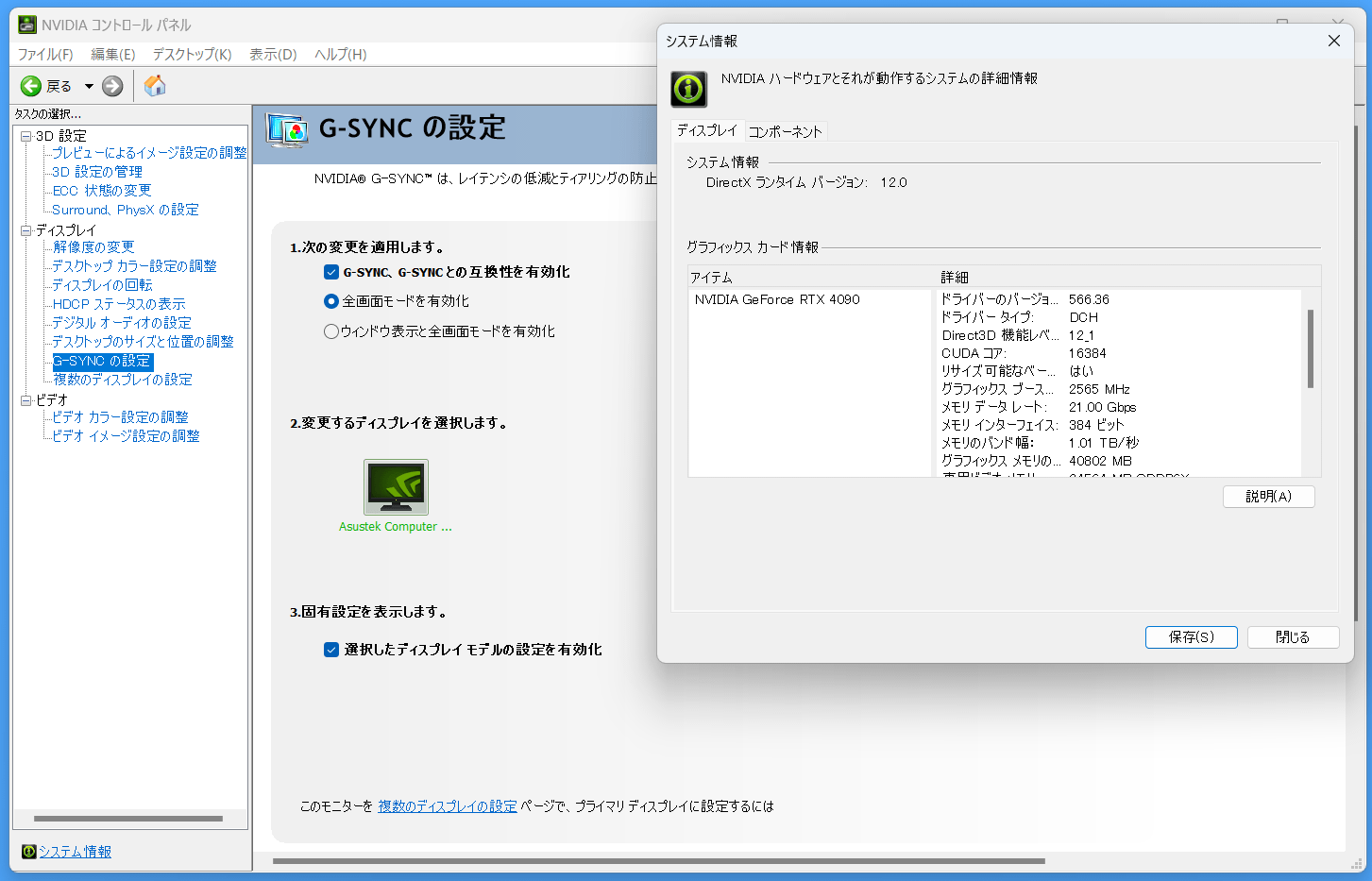Image resolution: width=1372 pixels, height=881 pixels.
Task: Collapse the ディスプレイ tree node
Action: pos(26,230)
